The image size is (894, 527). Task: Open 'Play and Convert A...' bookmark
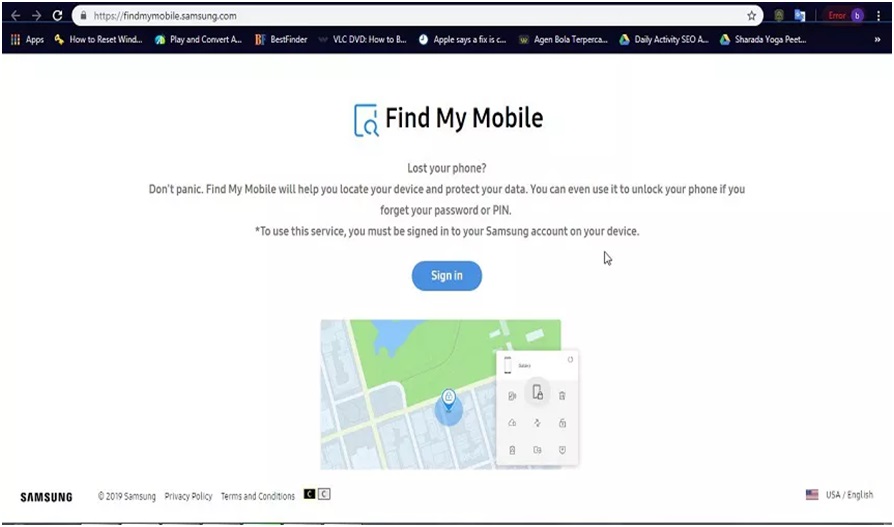[198, 39]
